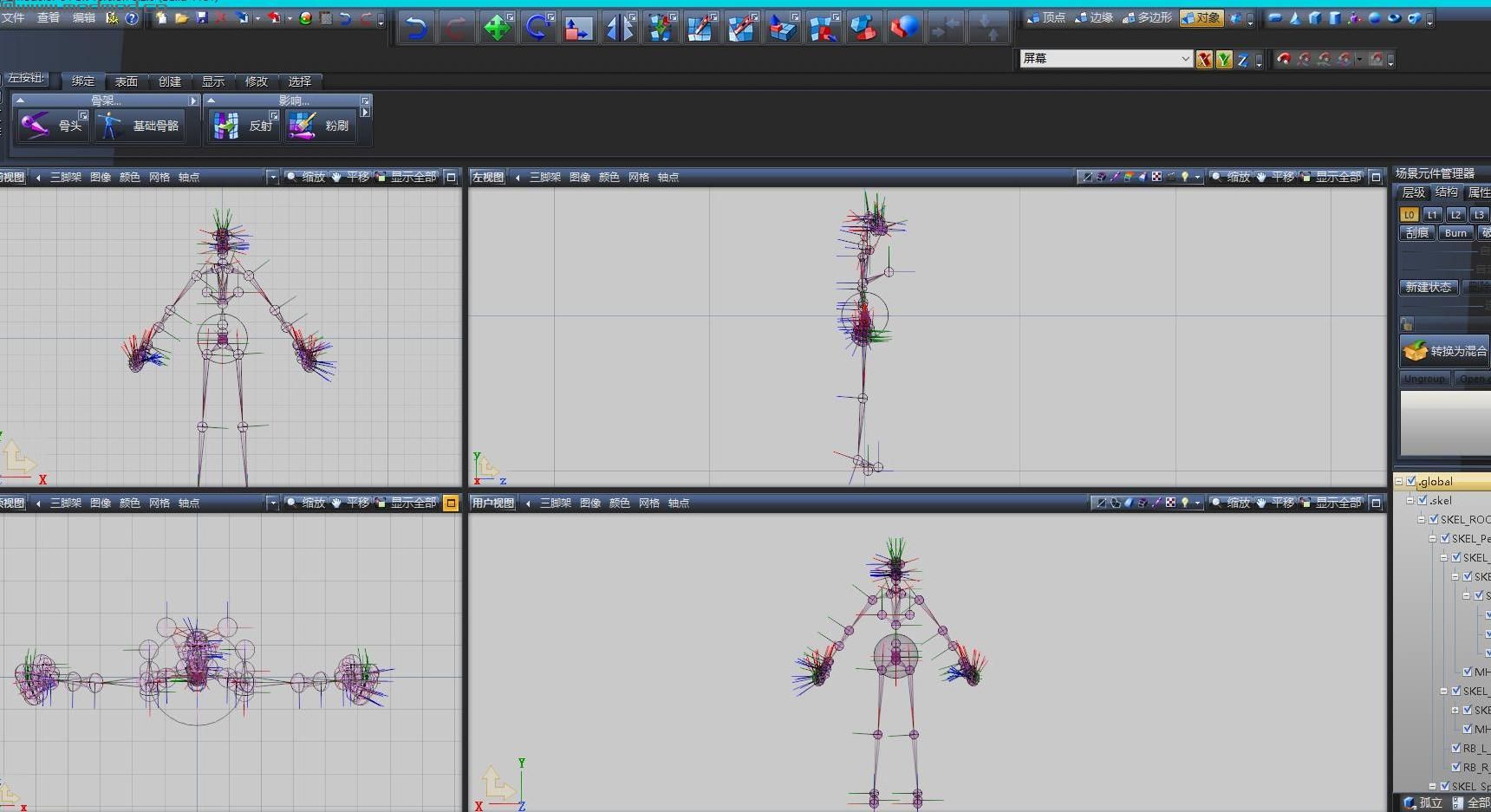
Task: Click the blue cube primitive icon
Action: tap(1314, 17)
